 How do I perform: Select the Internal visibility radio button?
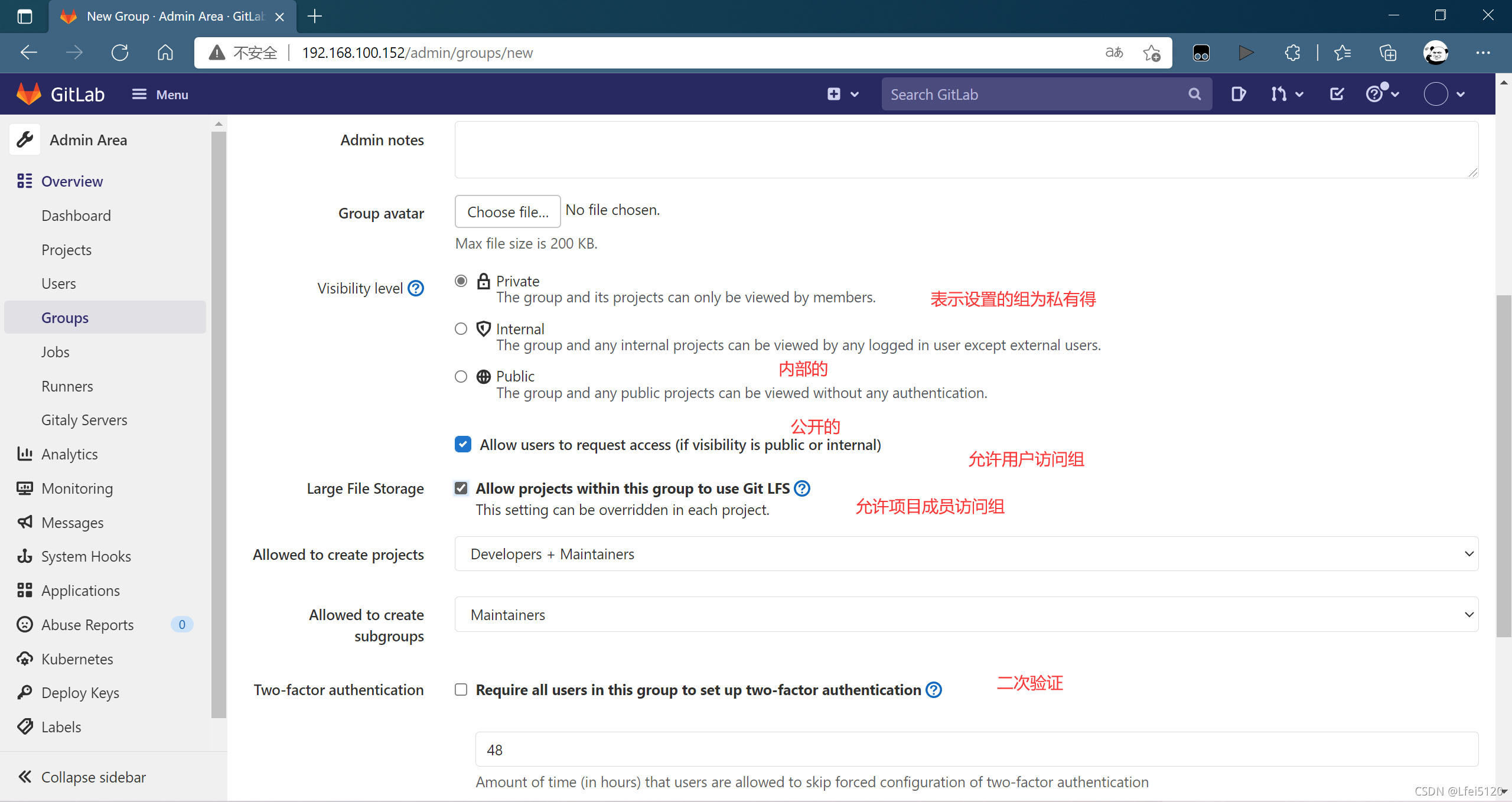[x=461, y=329]
